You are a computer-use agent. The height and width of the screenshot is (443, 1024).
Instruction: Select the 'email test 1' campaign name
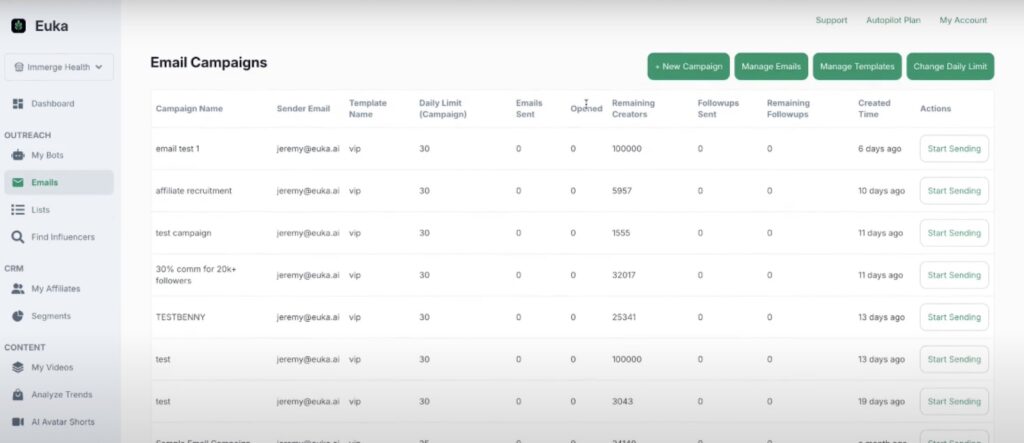(x=178, y=149)
